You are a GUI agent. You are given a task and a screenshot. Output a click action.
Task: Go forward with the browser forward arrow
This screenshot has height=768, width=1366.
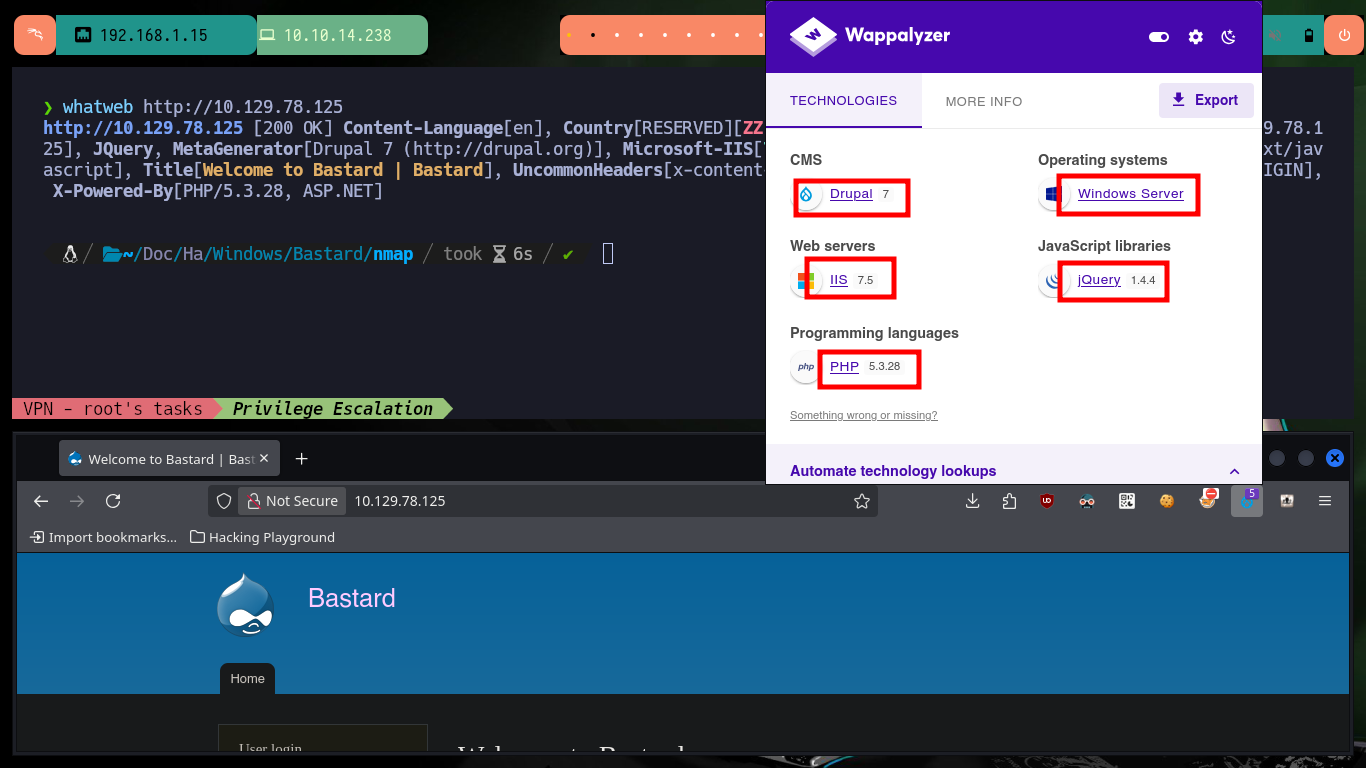(77, 501)
